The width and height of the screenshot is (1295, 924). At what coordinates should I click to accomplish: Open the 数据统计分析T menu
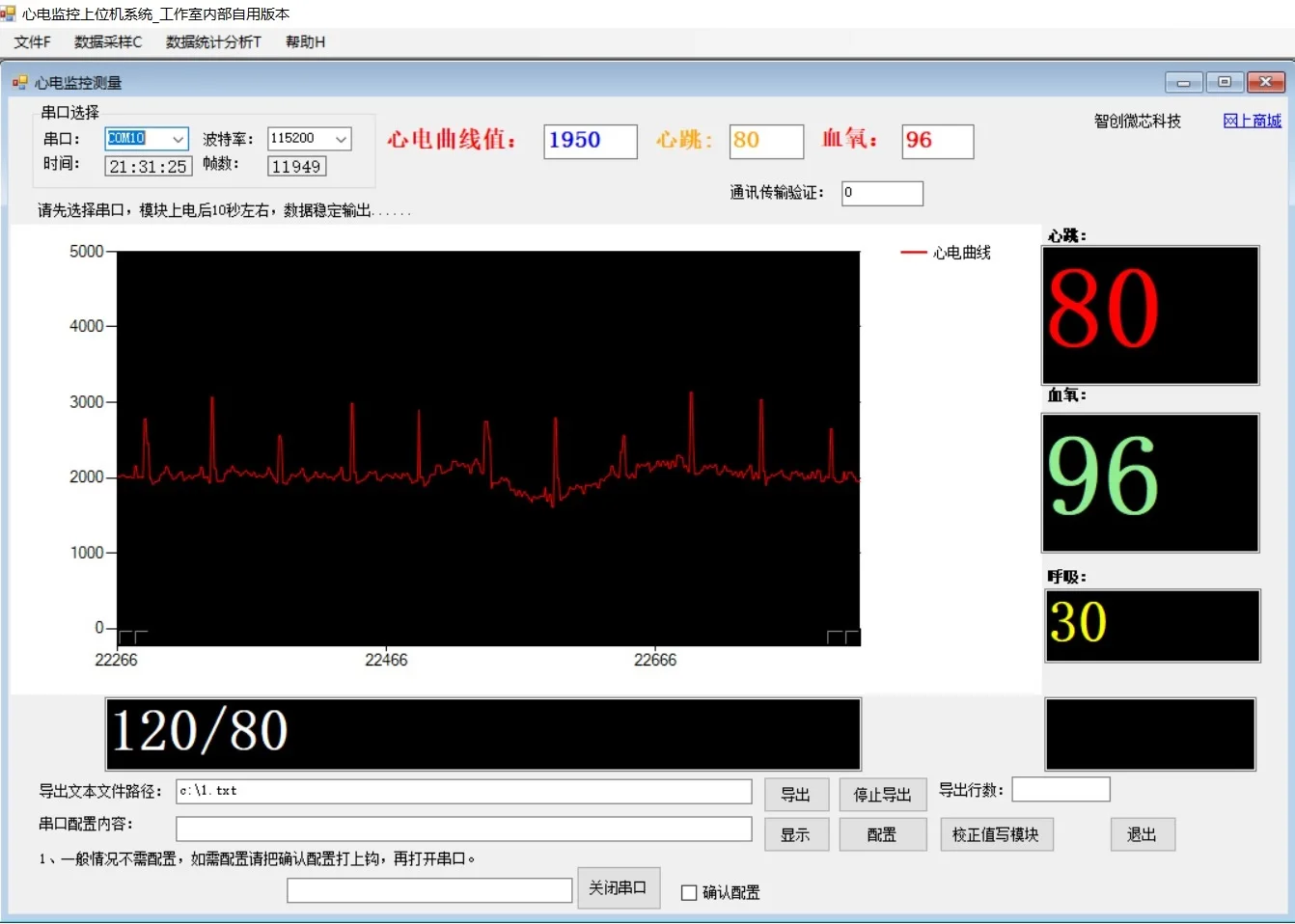211,41
